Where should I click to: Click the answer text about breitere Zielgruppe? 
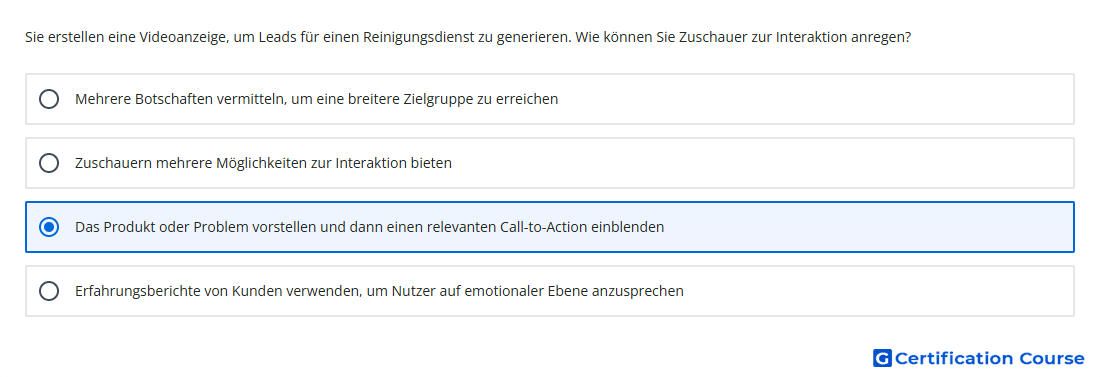(x=316, y=99)
